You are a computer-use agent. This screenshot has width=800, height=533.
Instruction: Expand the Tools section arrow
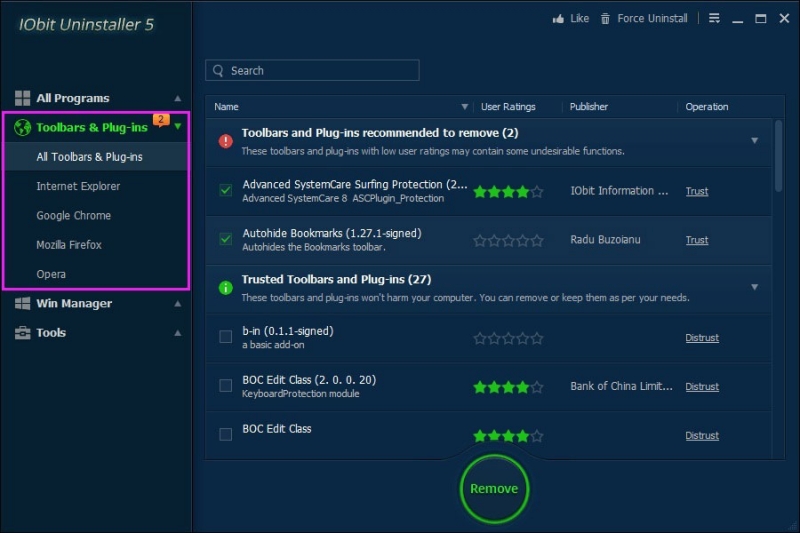pos(178,333)
